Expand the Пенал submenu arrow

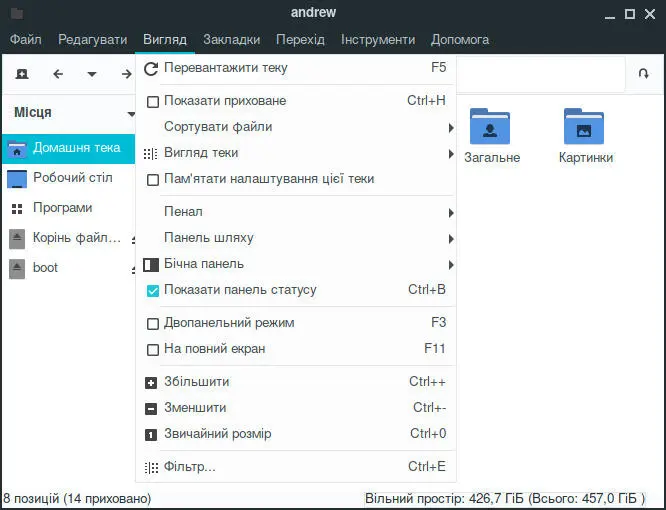click(x=451, y=213)
